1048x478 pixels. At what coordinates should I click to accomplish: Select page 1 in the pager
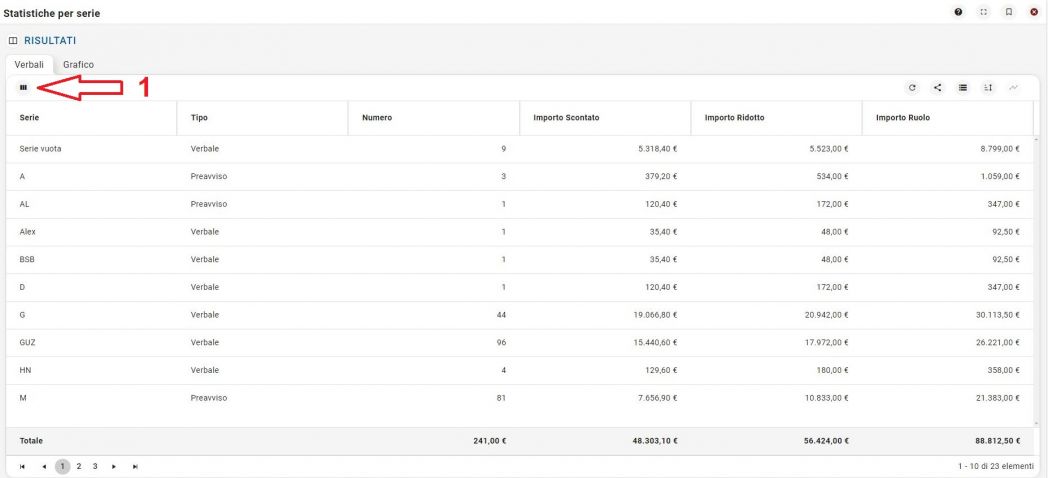[62, 467]
